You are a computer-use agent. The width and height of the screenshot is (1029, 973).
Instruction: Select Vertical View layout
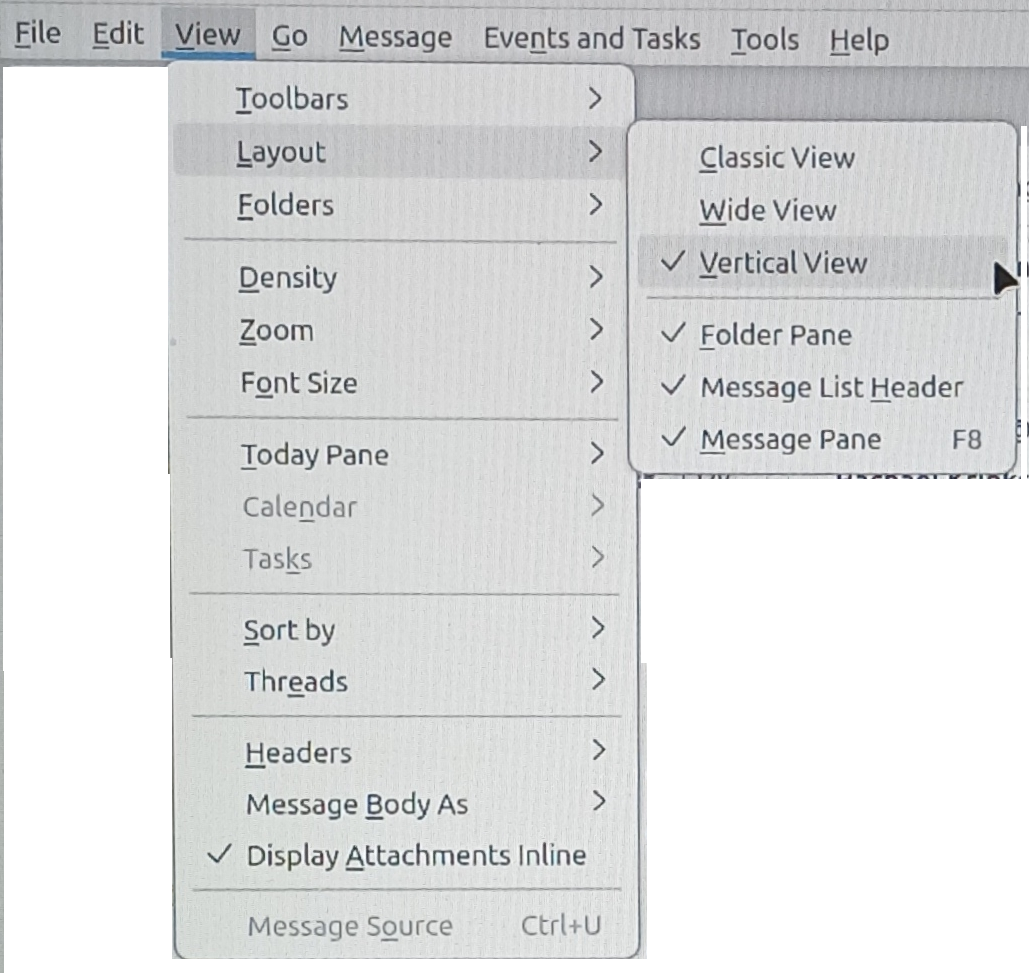click(822, 263)
